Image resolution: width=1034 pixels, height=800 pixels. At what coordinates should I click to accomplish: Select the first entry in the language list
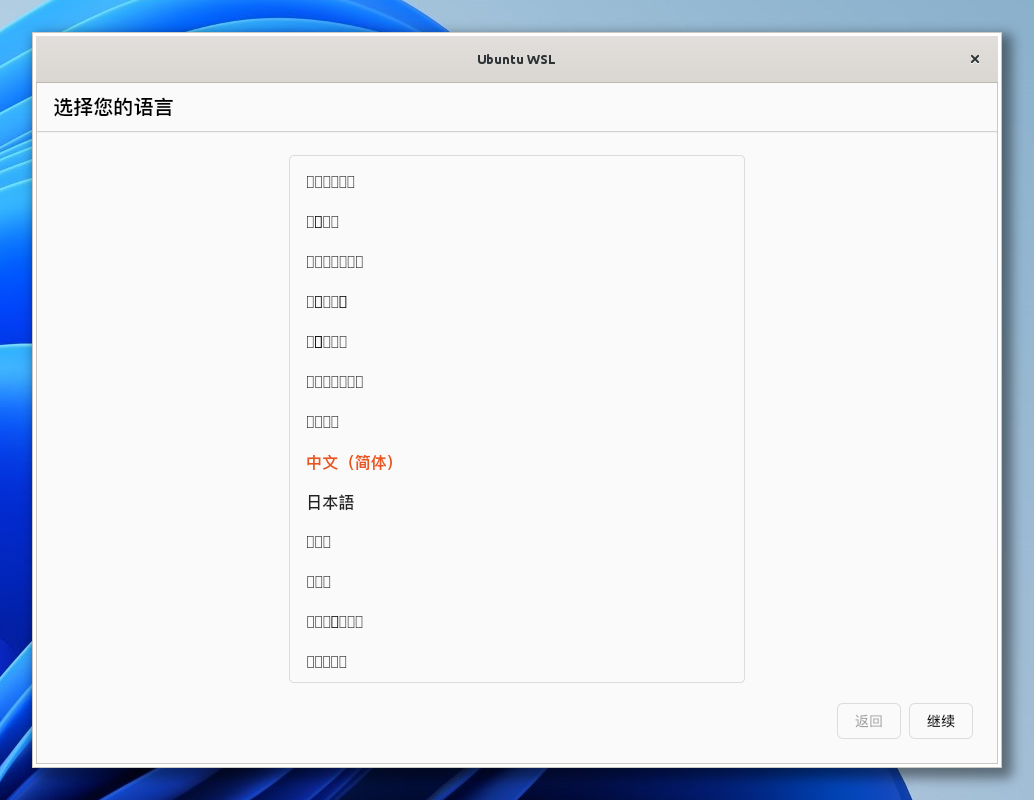coord(331,182)
